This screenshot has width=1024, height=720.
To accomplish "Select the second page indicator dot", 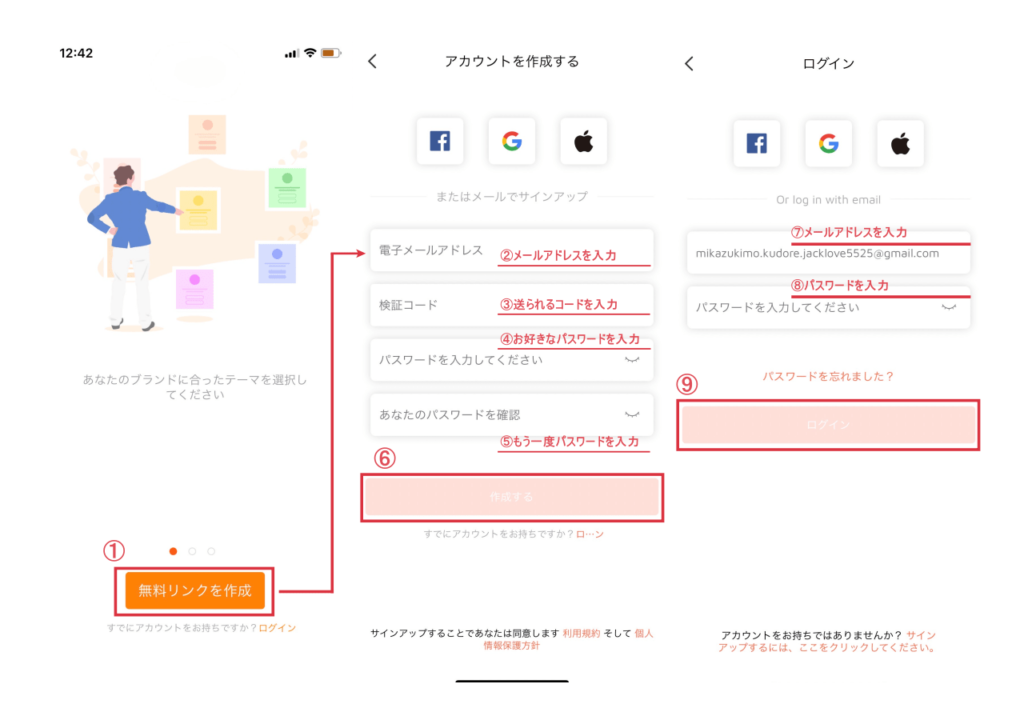I will (x=192, y=551).
